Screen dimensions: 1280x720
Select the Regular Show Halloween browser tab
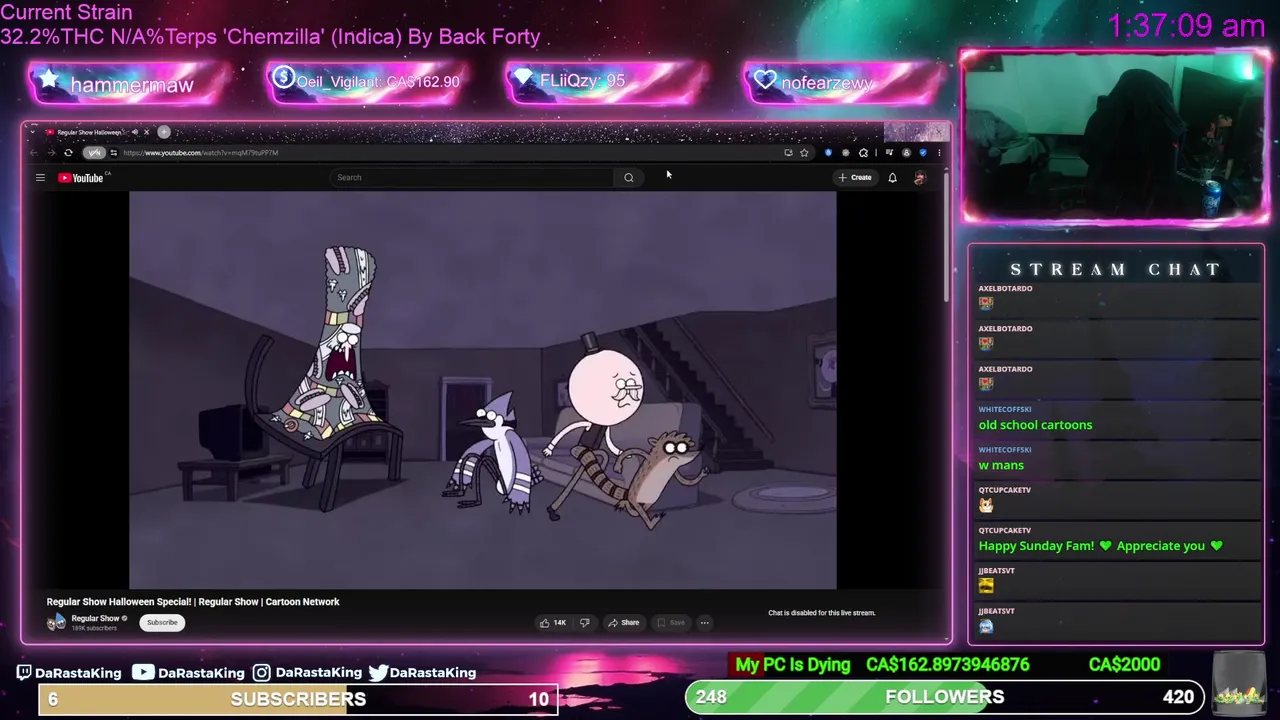(97, 132)
